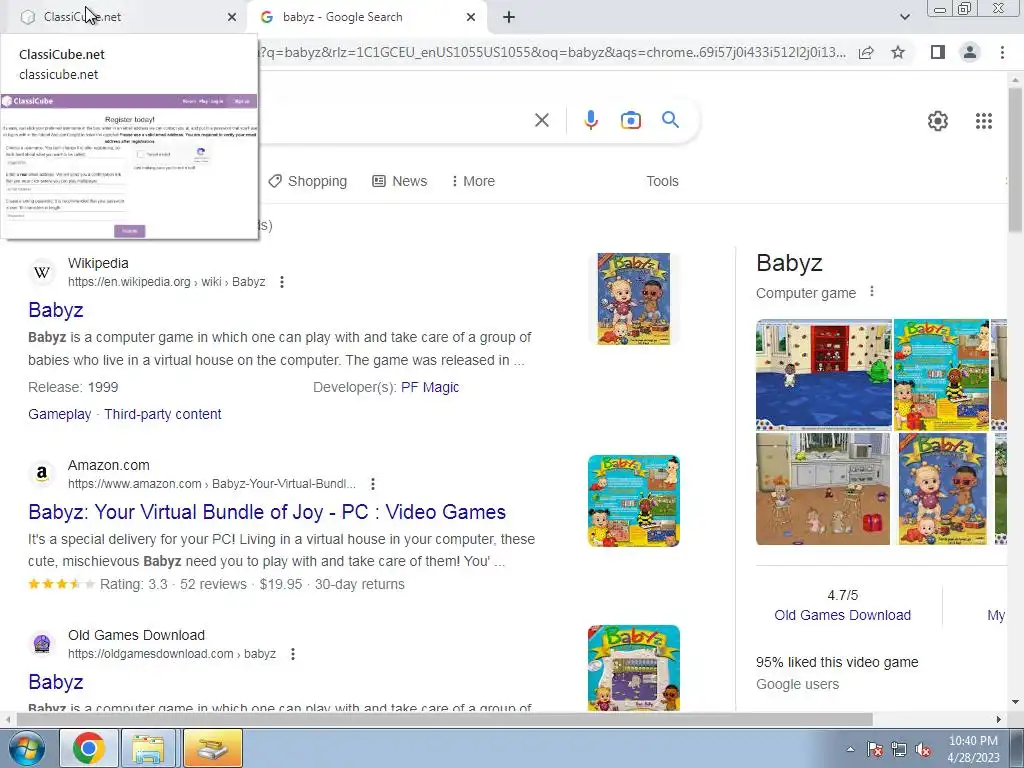The image size is (1024, 768).
Task: Open Google Lens camera search
Action: tap(630, 120)
